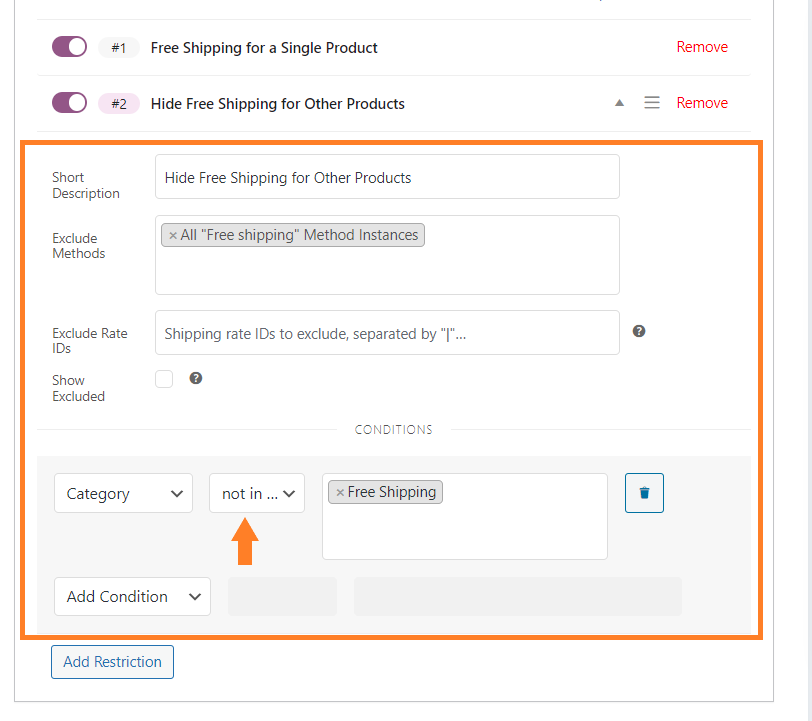The image size is (812, 721).
Task: Collapse restriction #2 with the triangle arrow
Action: pyautogui.click(x=619, y=103)
